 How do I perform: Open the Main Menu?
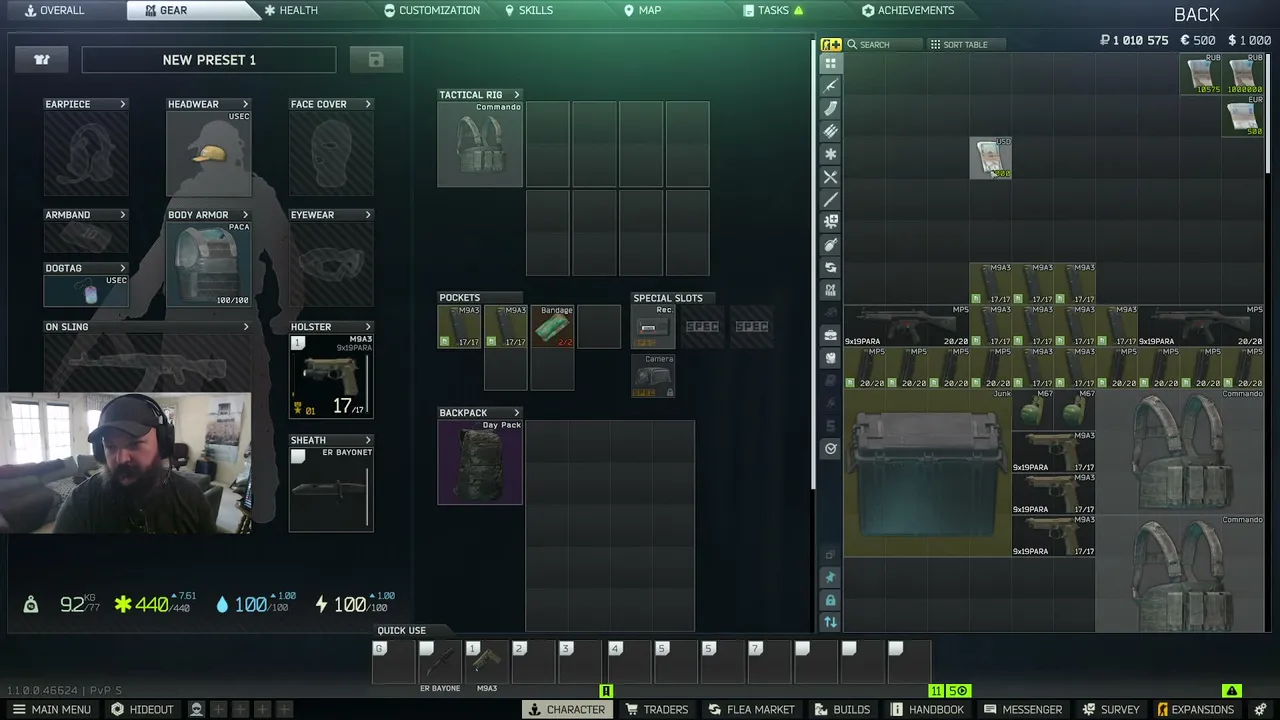51,709
